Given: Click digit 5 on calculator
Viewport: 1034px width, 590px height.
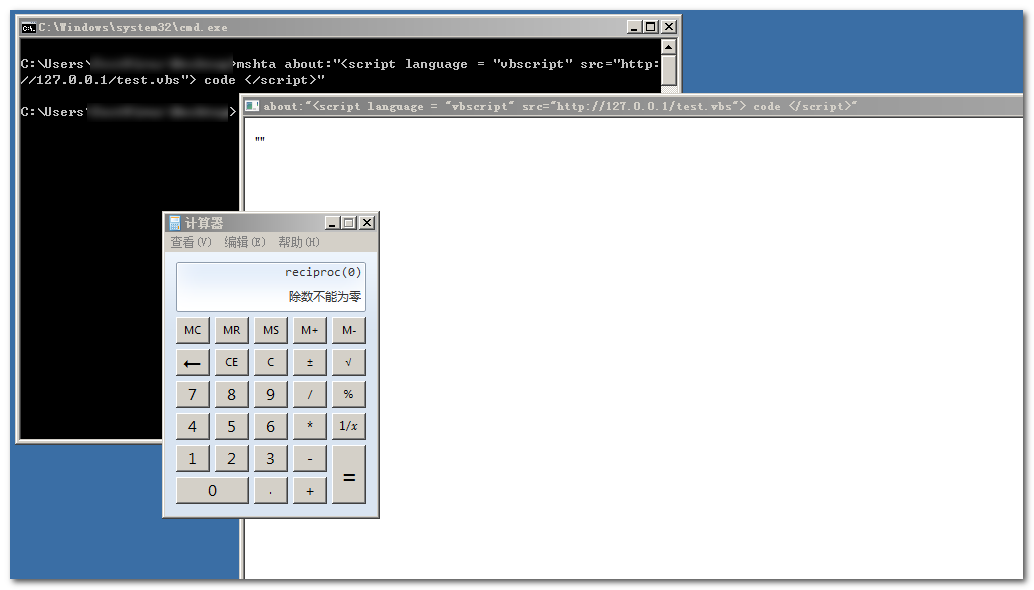Looking at the screenshot, I should [231, 427].
